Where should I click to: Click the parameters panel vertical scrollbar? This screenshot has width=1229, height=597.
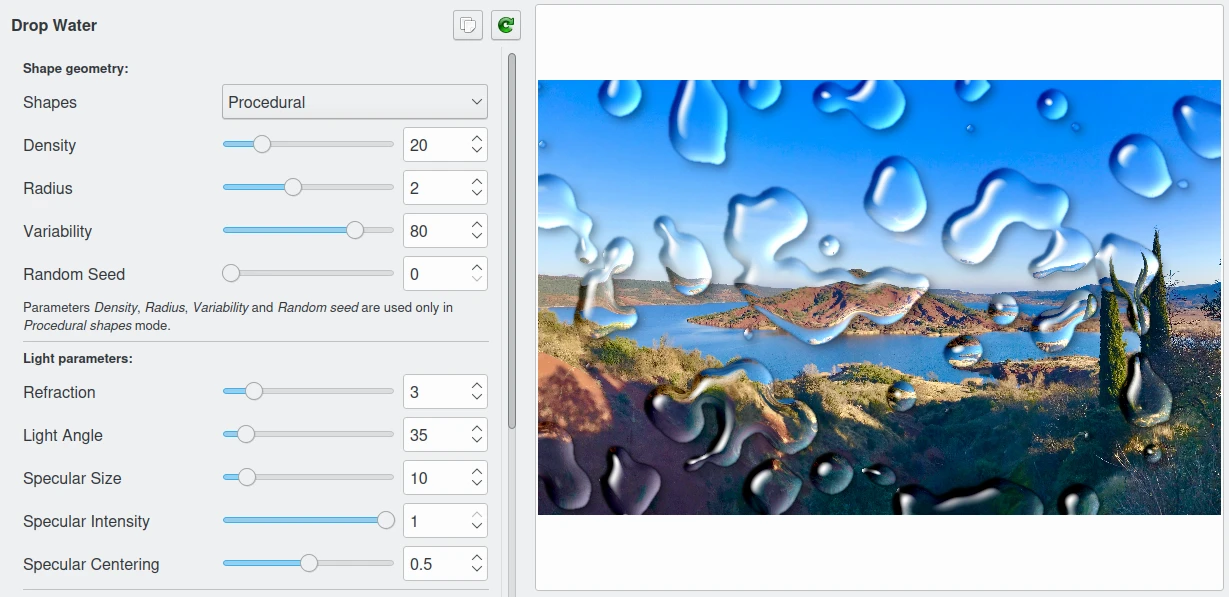[512, 241]
